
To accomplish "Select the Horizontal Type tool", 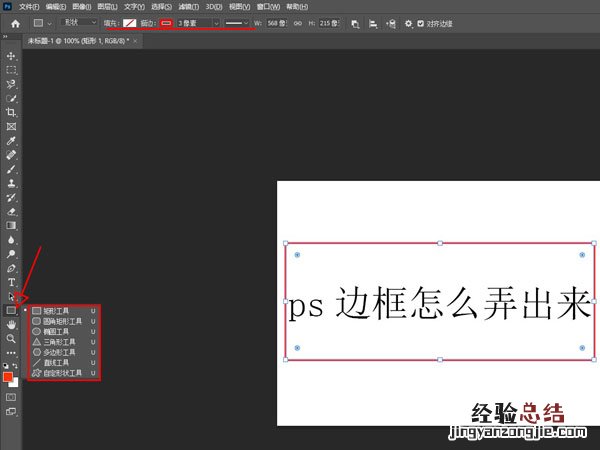I will pos(12,282).
